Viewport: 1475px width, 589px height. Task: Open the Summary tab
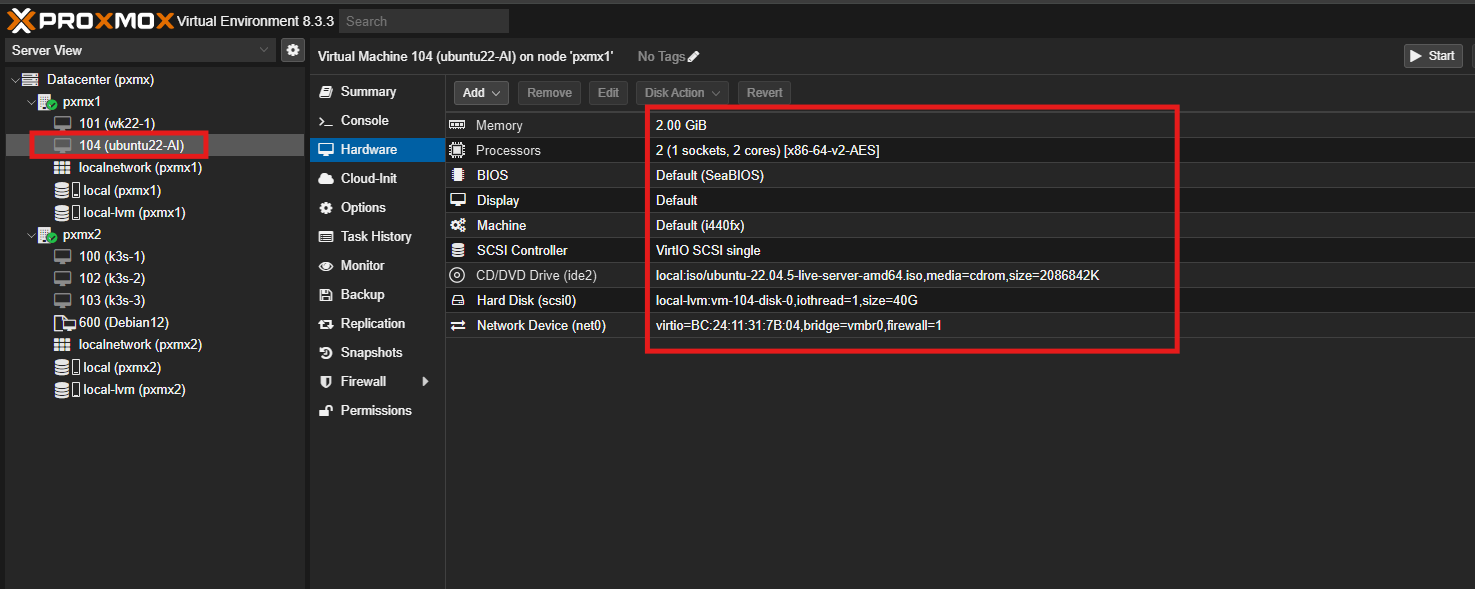pyautogui.click(x=377, y=92)
